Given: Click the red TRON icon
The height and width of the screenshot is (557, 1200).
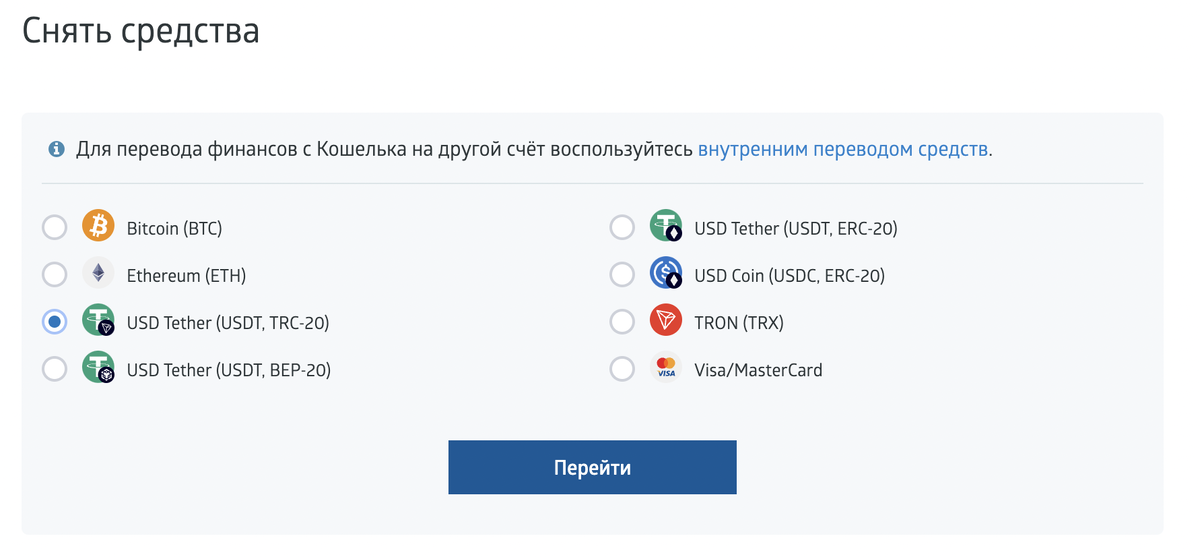Looking at the screenshot, I should [665, 321].
